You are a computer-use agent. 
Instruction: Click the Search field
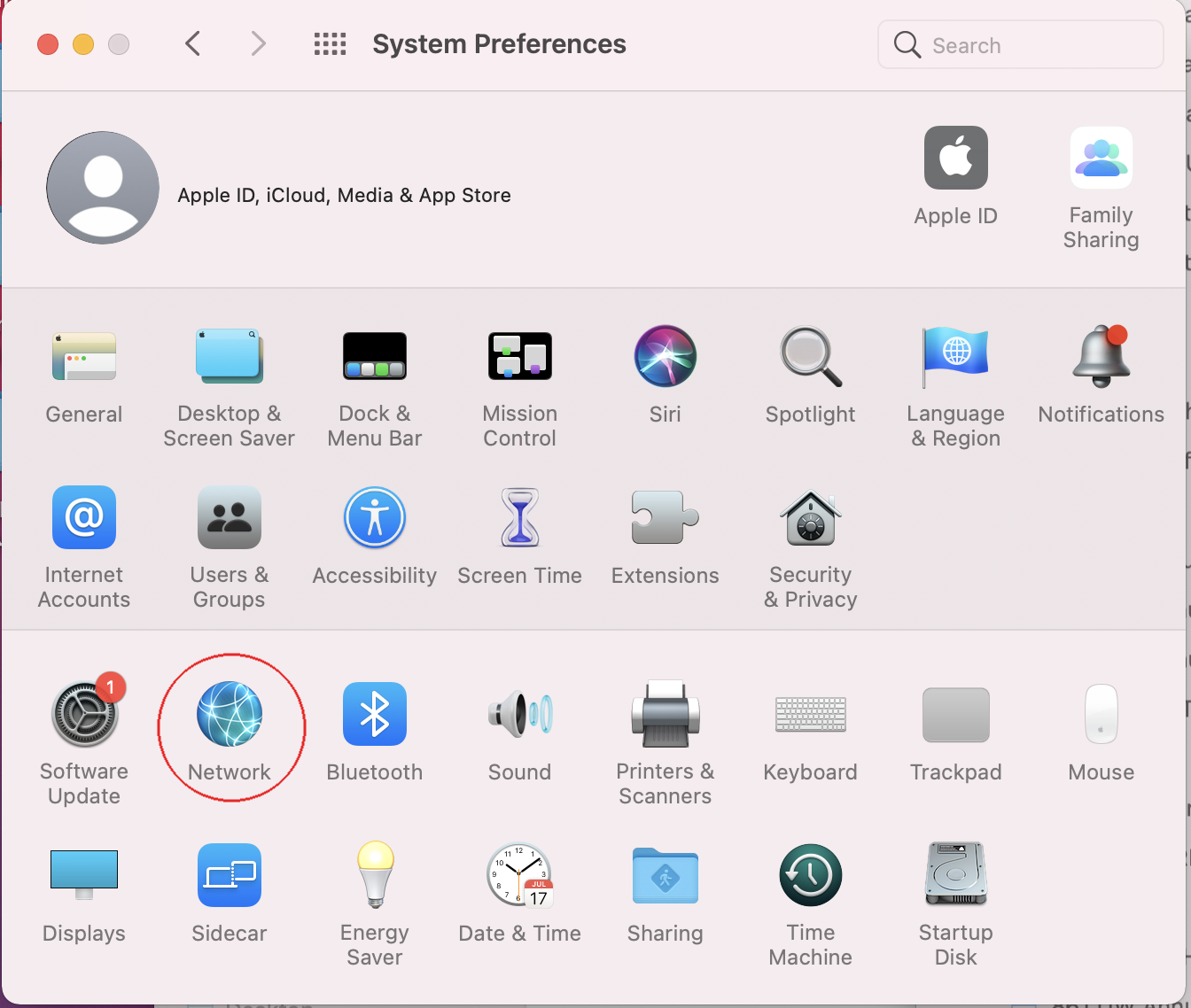pos(1021,44)
